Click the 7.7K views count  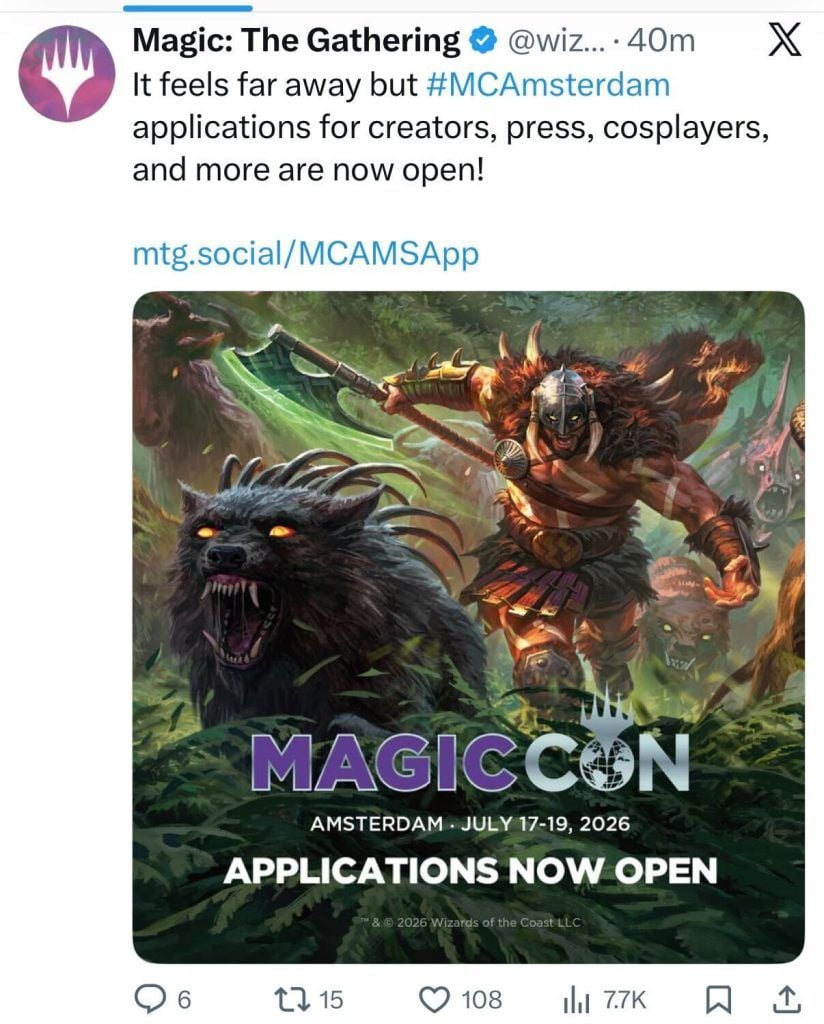click(624, 1000)
